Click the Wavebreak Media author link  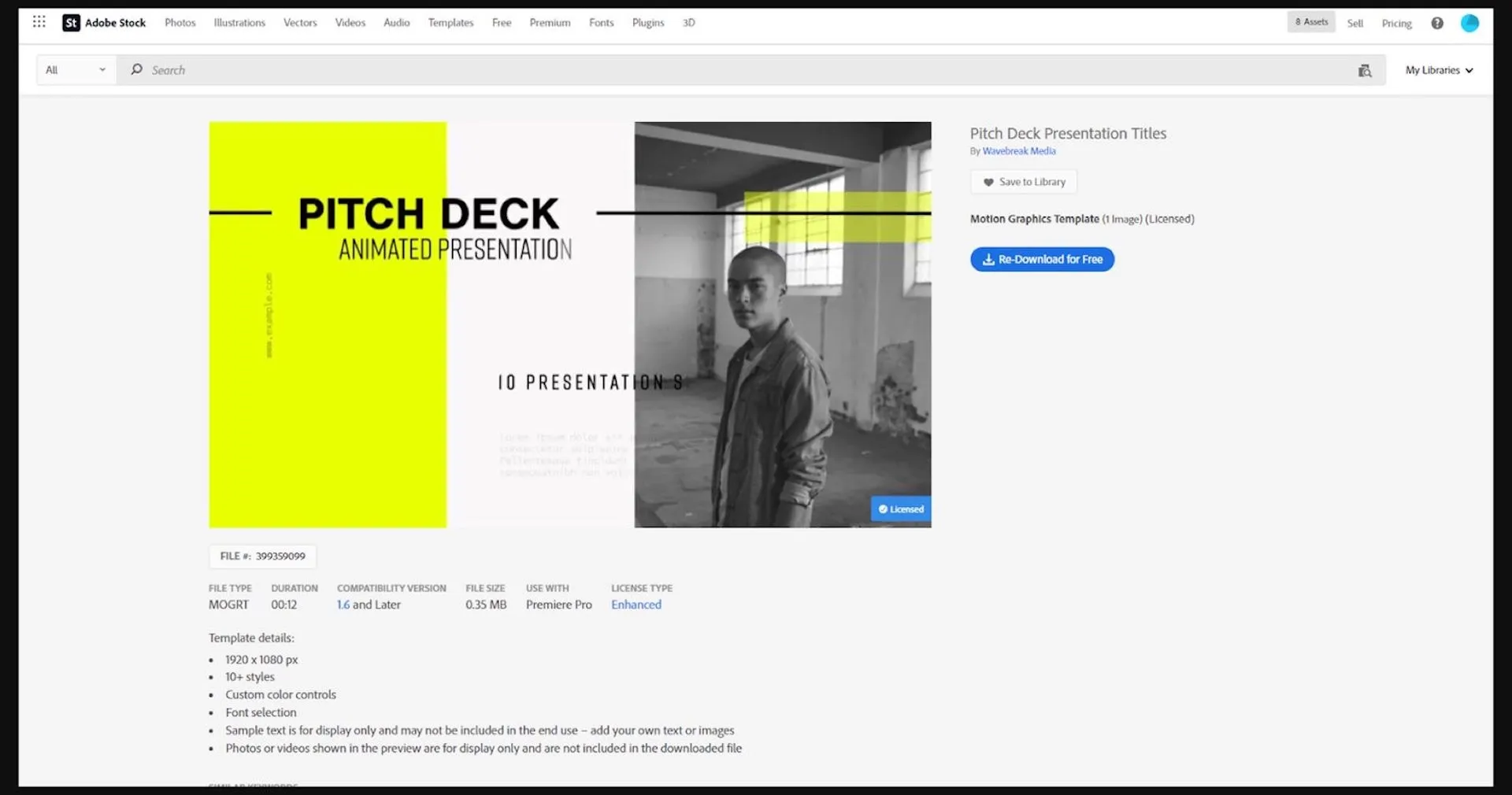tap(1019, 150)
